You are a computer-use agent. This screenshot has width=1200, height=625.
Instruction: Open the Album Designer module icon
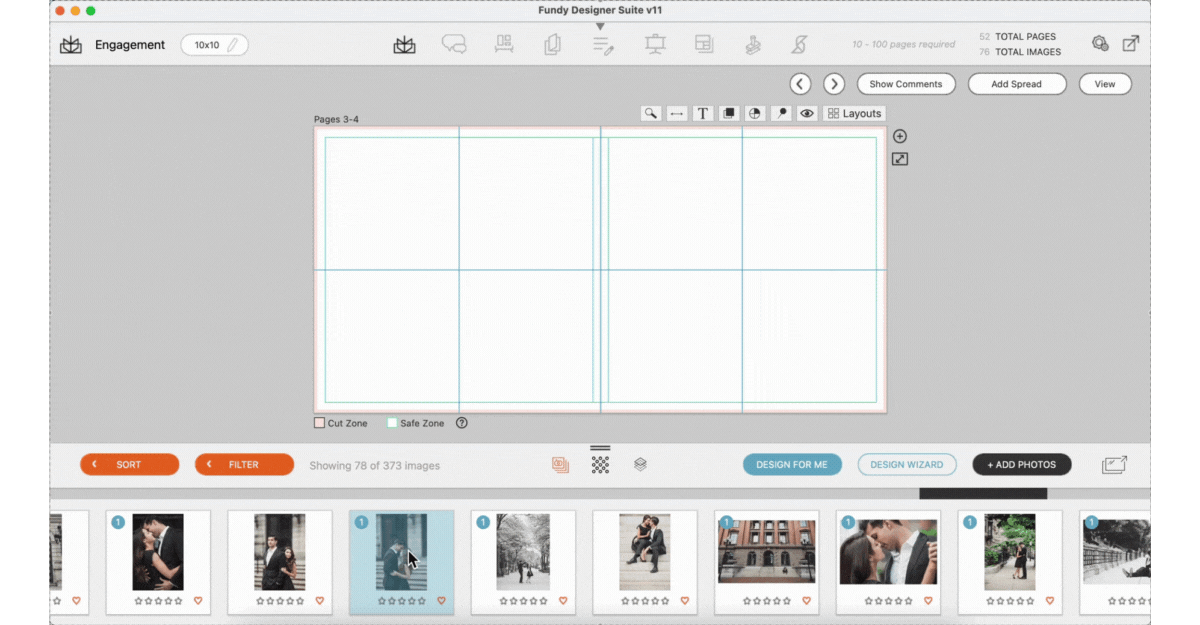tap(404, 45)
